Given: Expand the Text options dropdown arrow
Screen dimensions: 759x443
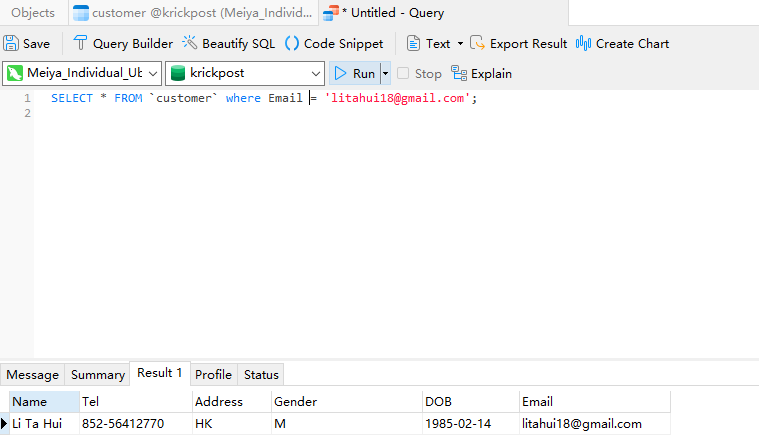Looking at the screenshot, I should [x=460, y=44].
